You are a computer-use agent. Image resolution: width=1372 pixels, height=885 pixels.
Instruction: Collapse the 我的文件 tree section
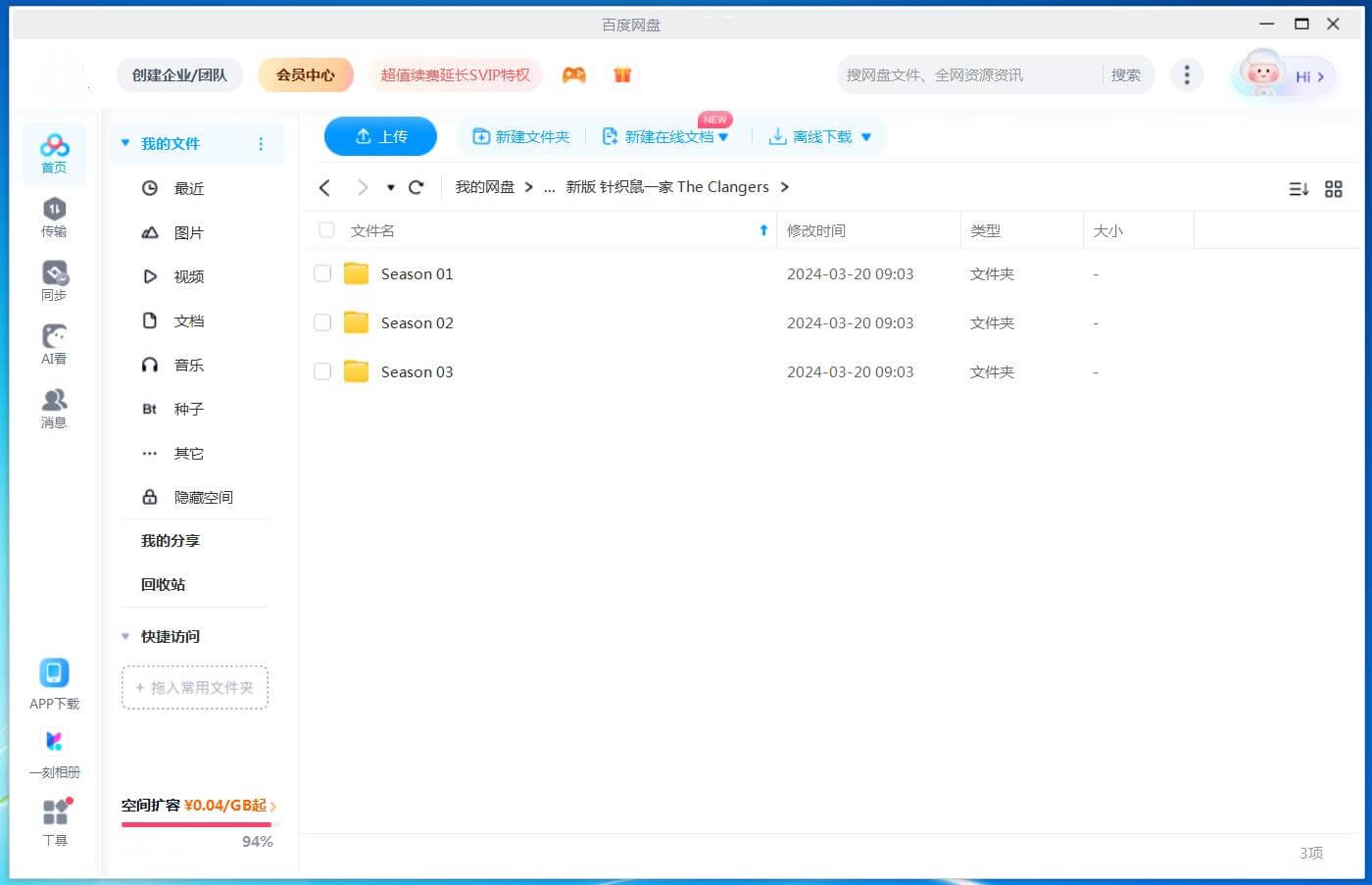(x=125, y=143)
